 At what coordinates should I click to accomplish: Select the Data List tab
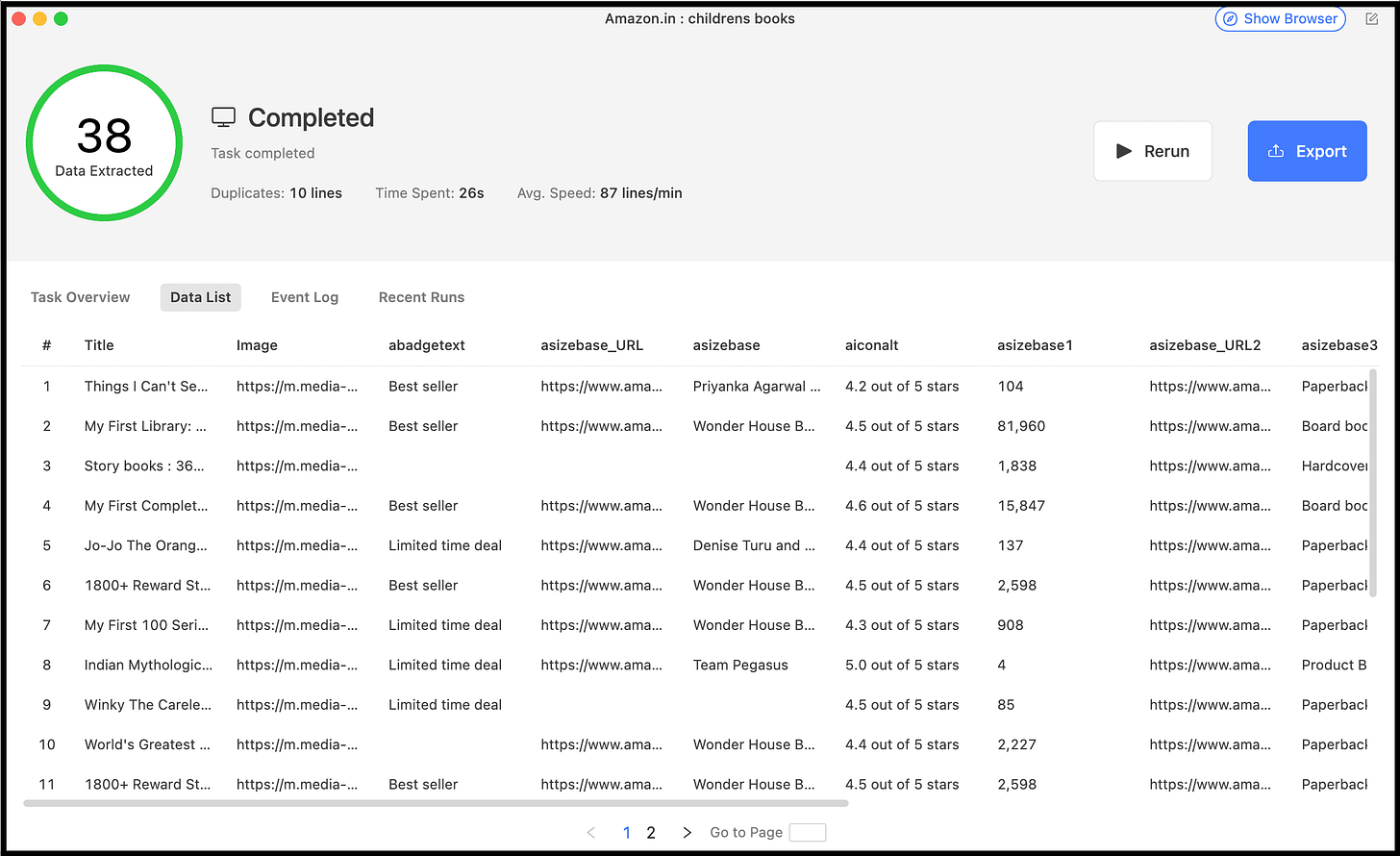click(x=201, y=297)
